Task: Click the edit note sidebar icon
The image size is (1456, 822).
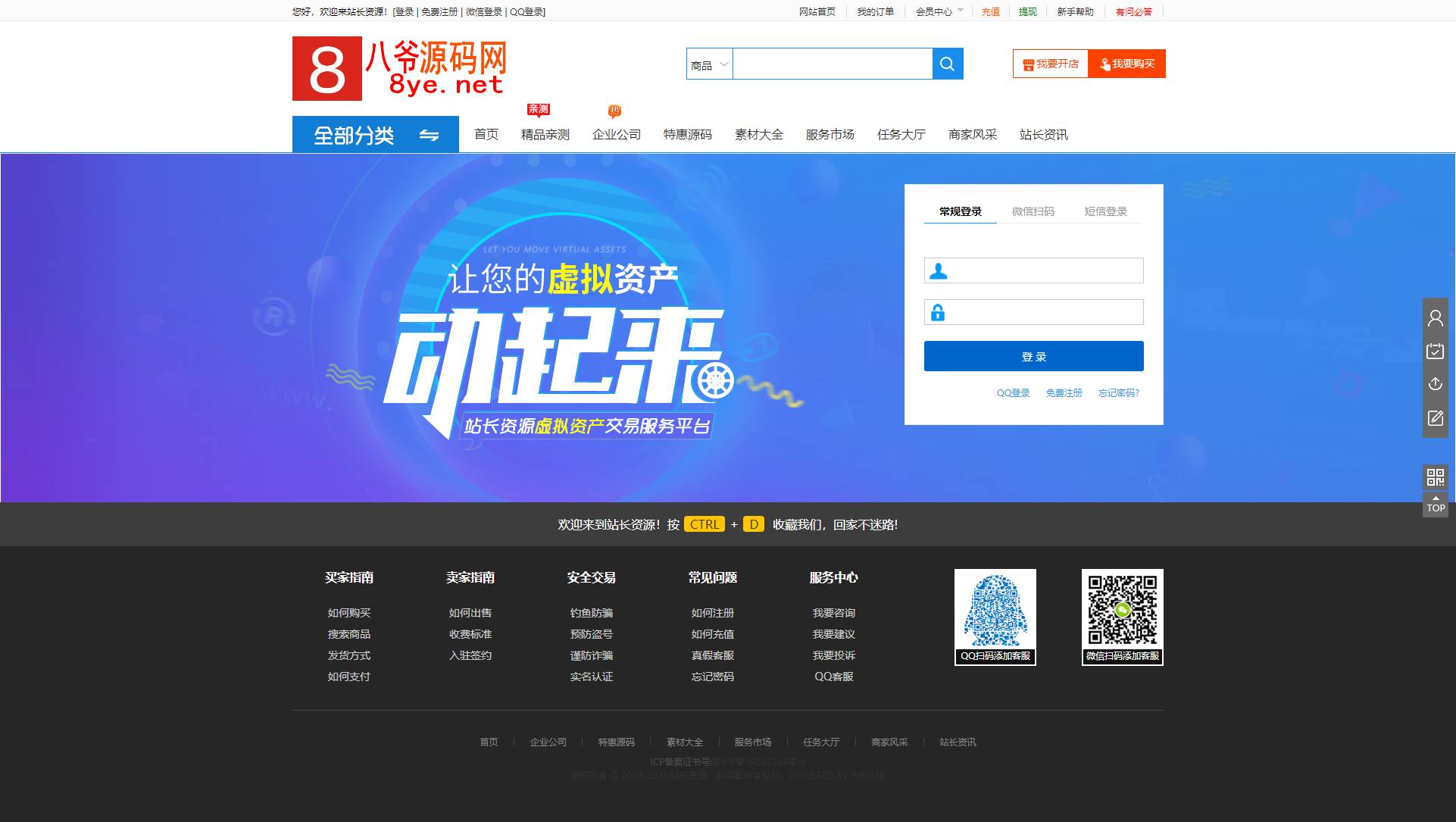Action: click(x=1436, y=418)
